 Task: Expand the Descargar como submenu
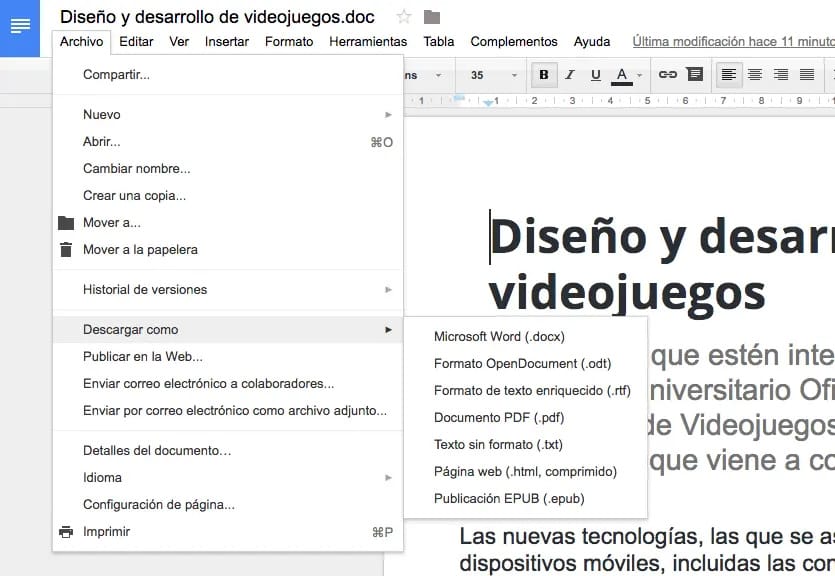[228, 330]
